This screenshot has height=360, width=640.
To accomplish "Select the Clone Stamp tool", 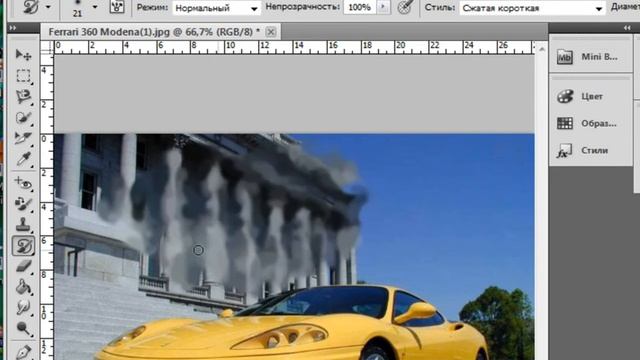I will tap(23, 224).
